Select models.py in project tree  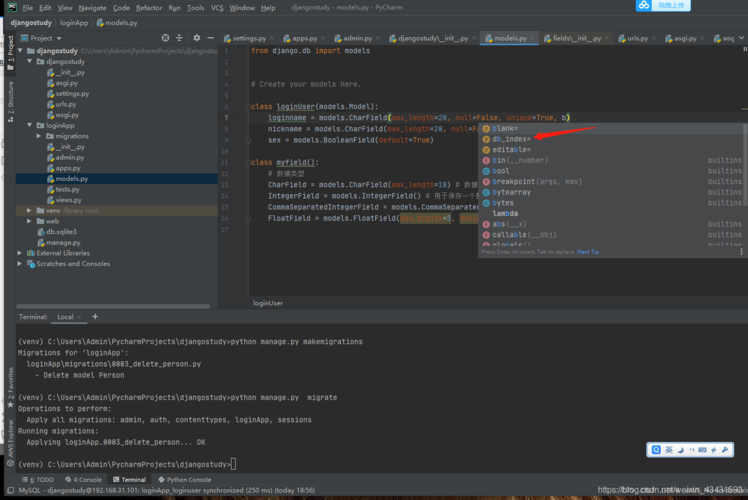coord(67,178)
